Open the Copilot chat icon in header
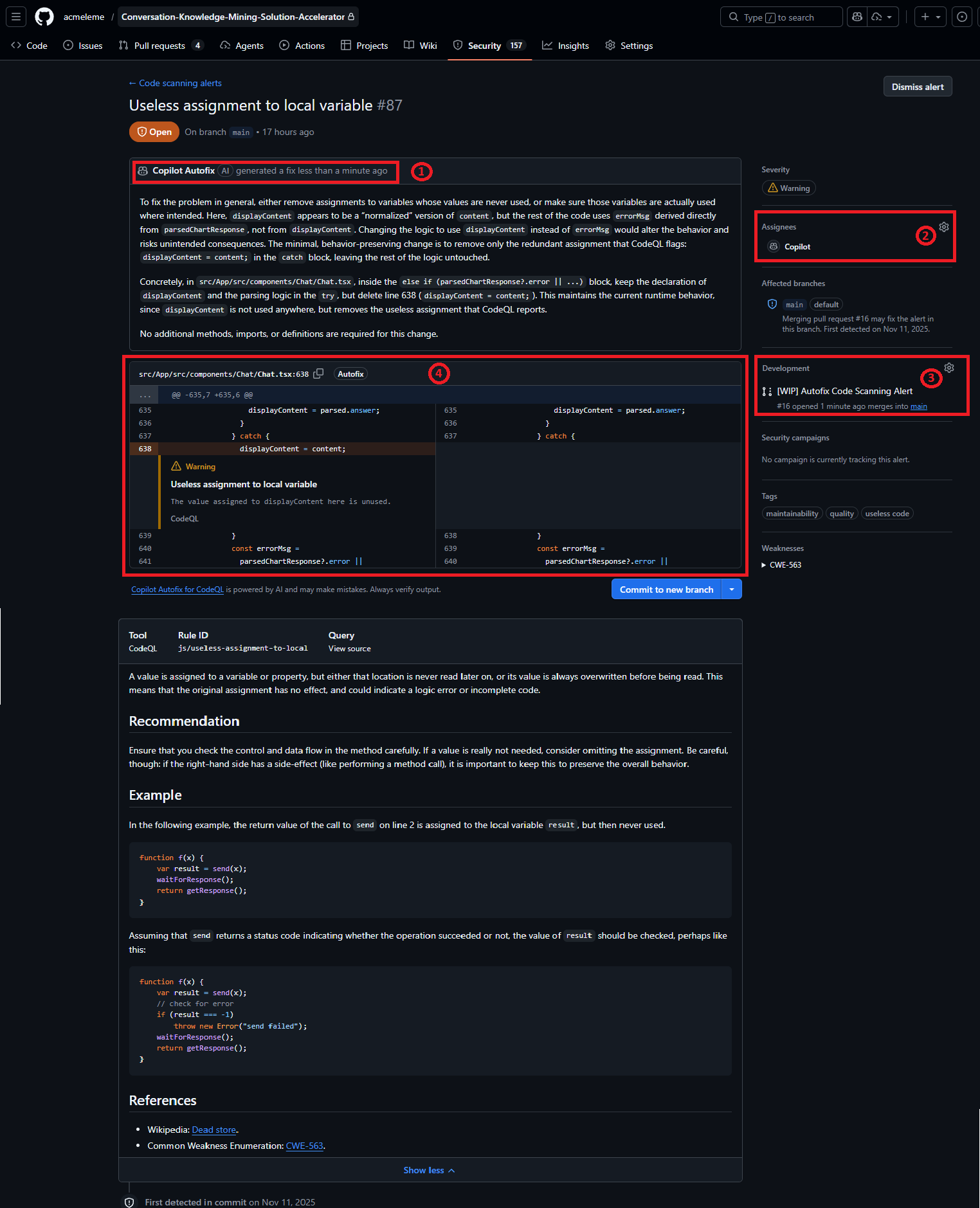The image size is (980, 1208). (x=857, y=17)
